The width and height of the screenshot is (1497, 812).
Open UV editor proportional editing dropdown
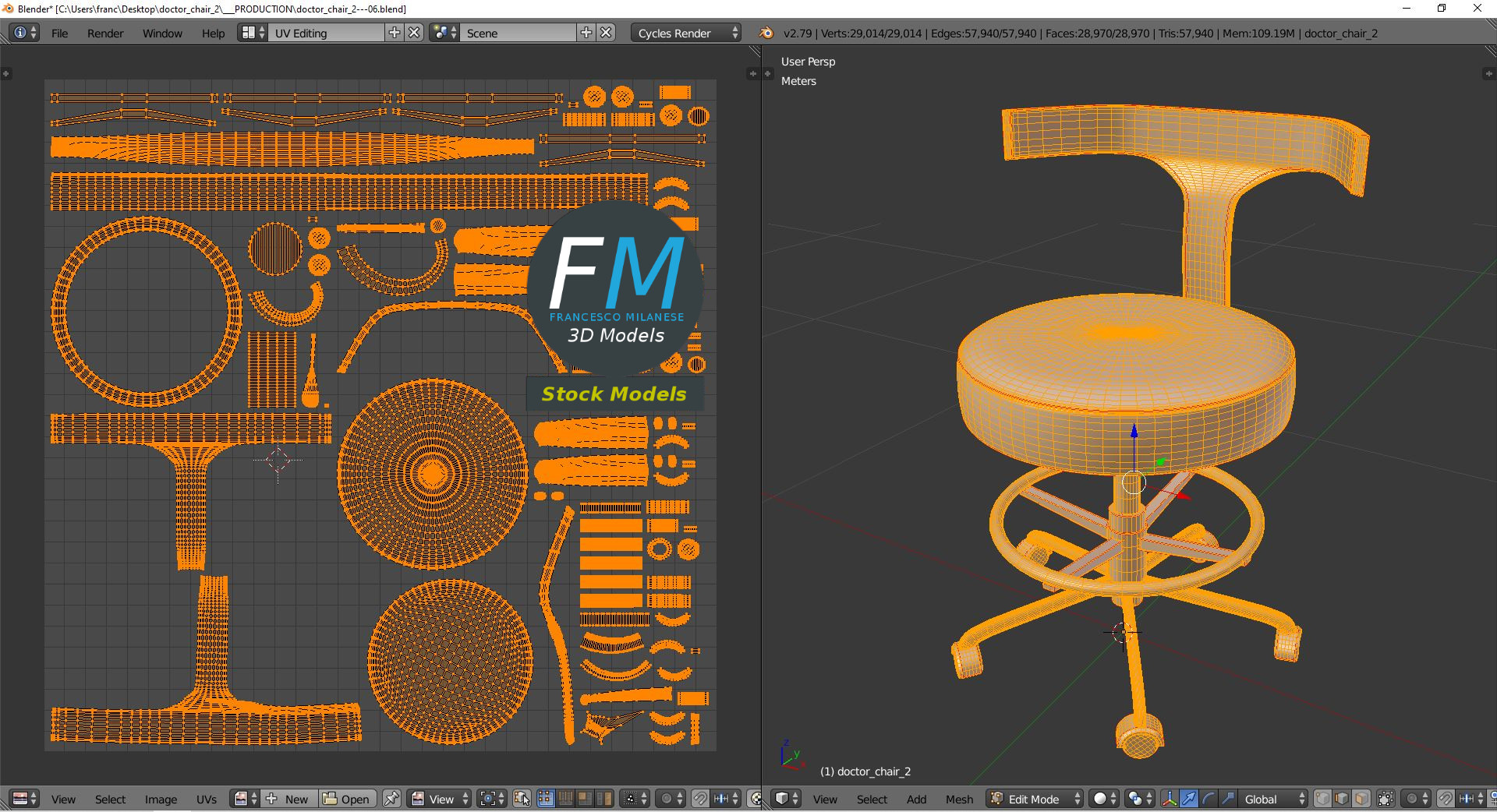(x=671, y=799)
